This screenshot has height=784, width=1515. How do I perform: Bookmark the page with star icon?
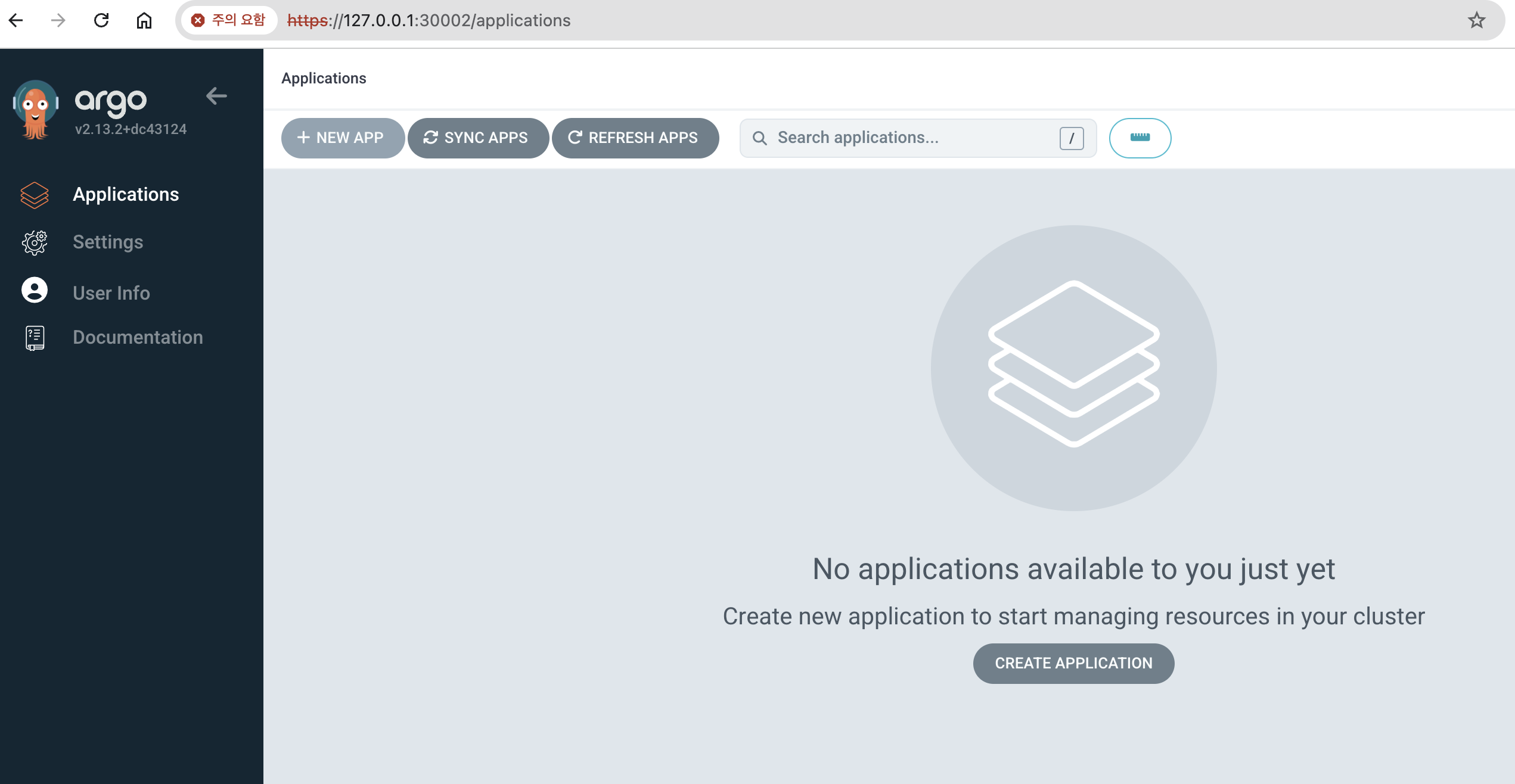pyautogui.click(x=1476, y=21)
